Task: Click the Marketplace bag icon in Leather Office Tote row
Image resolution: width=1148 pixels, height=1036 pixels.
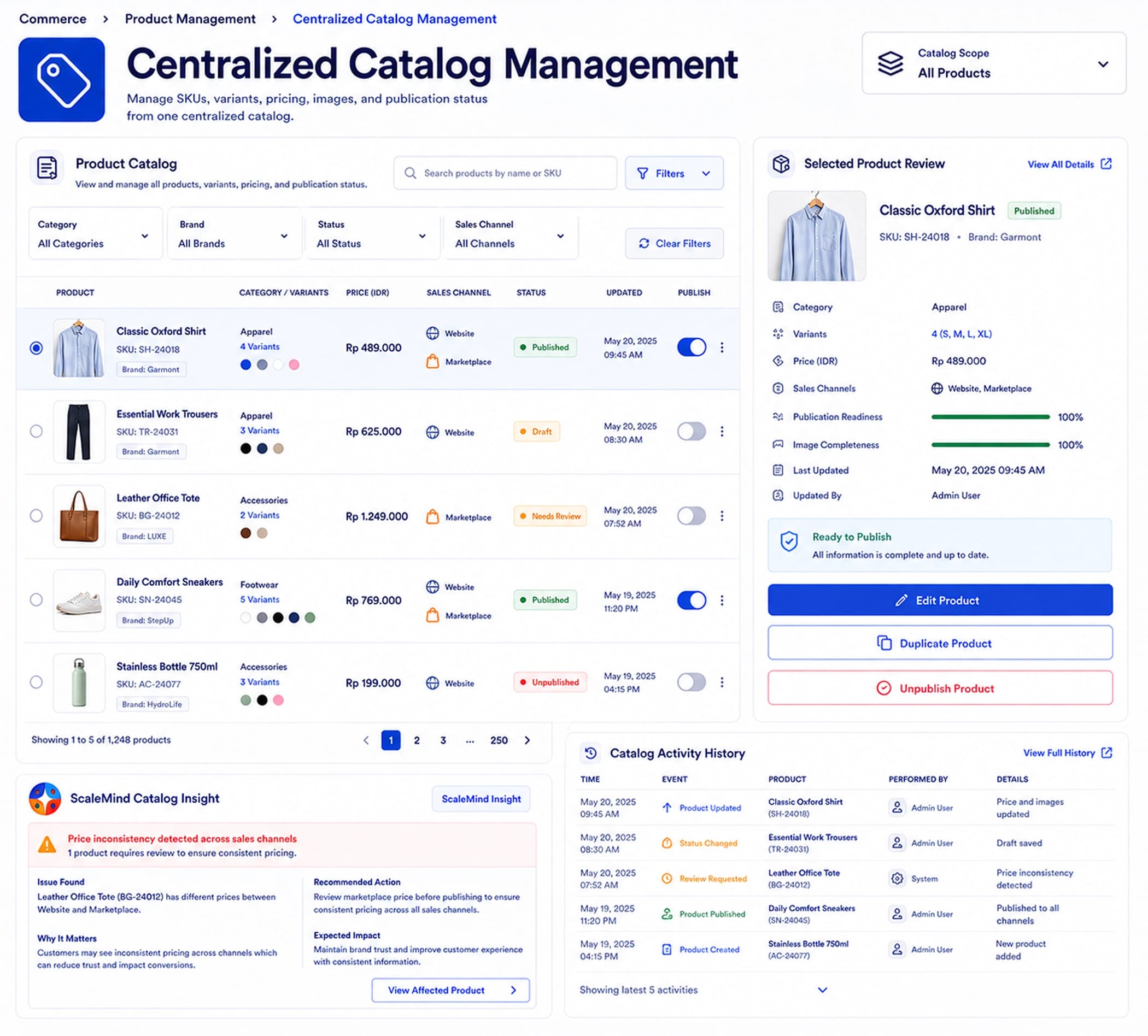Action: (x=433, y=516)
